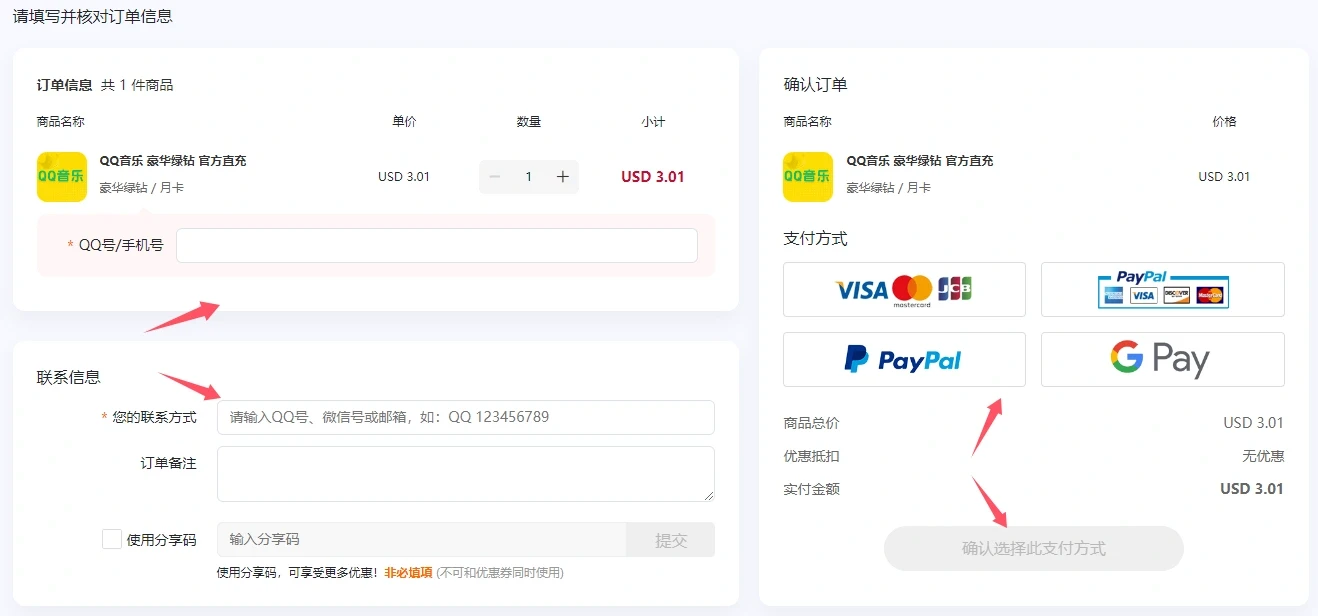1318x616 pixels.
Task: Click inside the 订单备注 text area
Action: coord(465,473)
